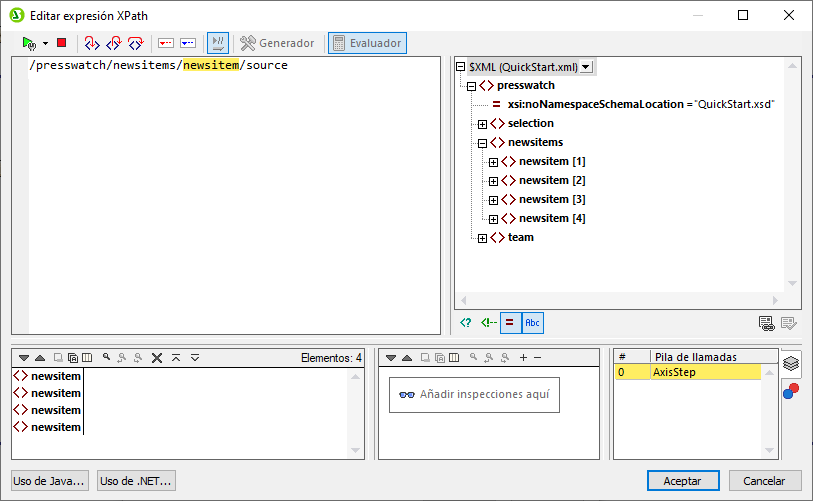
Task: Switch to Generador mode
Action: pos(277,43)
